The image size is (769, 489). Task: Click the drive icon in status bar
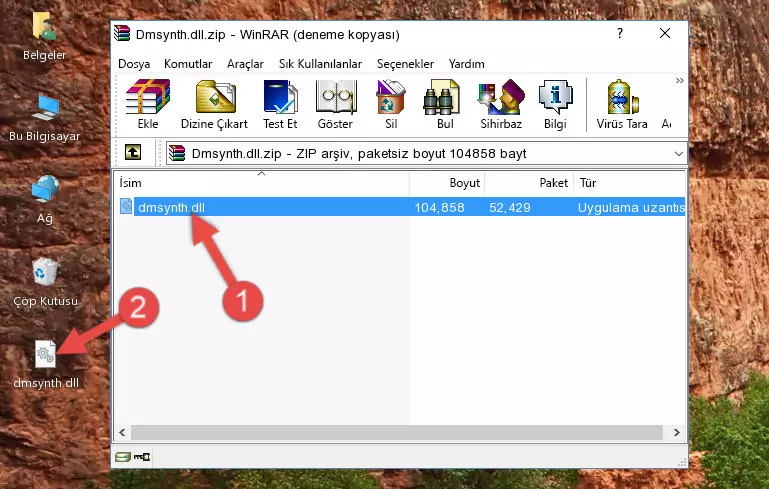[x=123, y=457]
